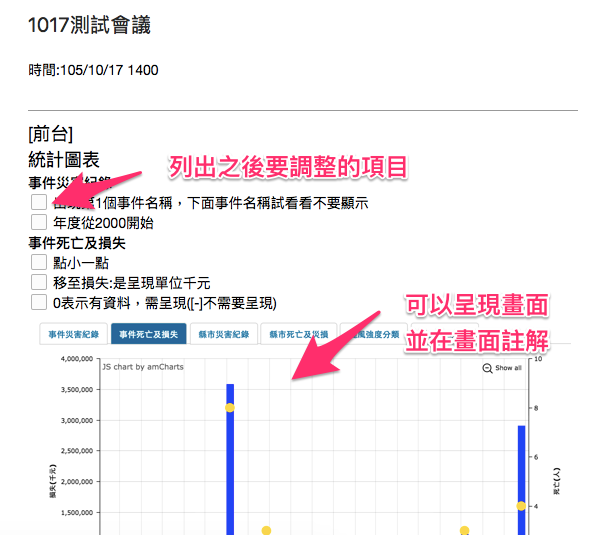Click the yellow data point at death value 4
600x535 pixels.
click(521, 506)
